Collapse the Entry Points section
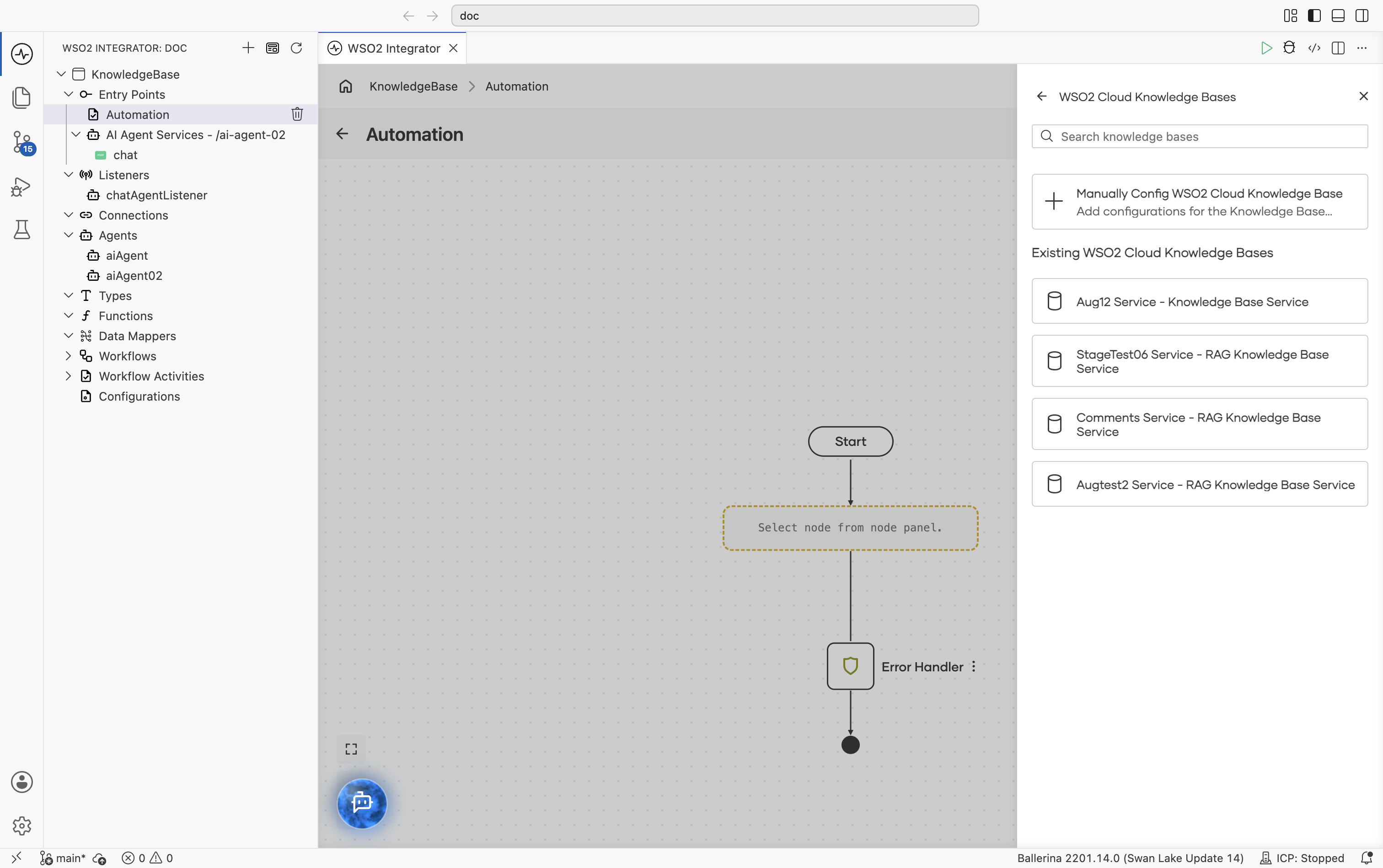 [68, 94]
